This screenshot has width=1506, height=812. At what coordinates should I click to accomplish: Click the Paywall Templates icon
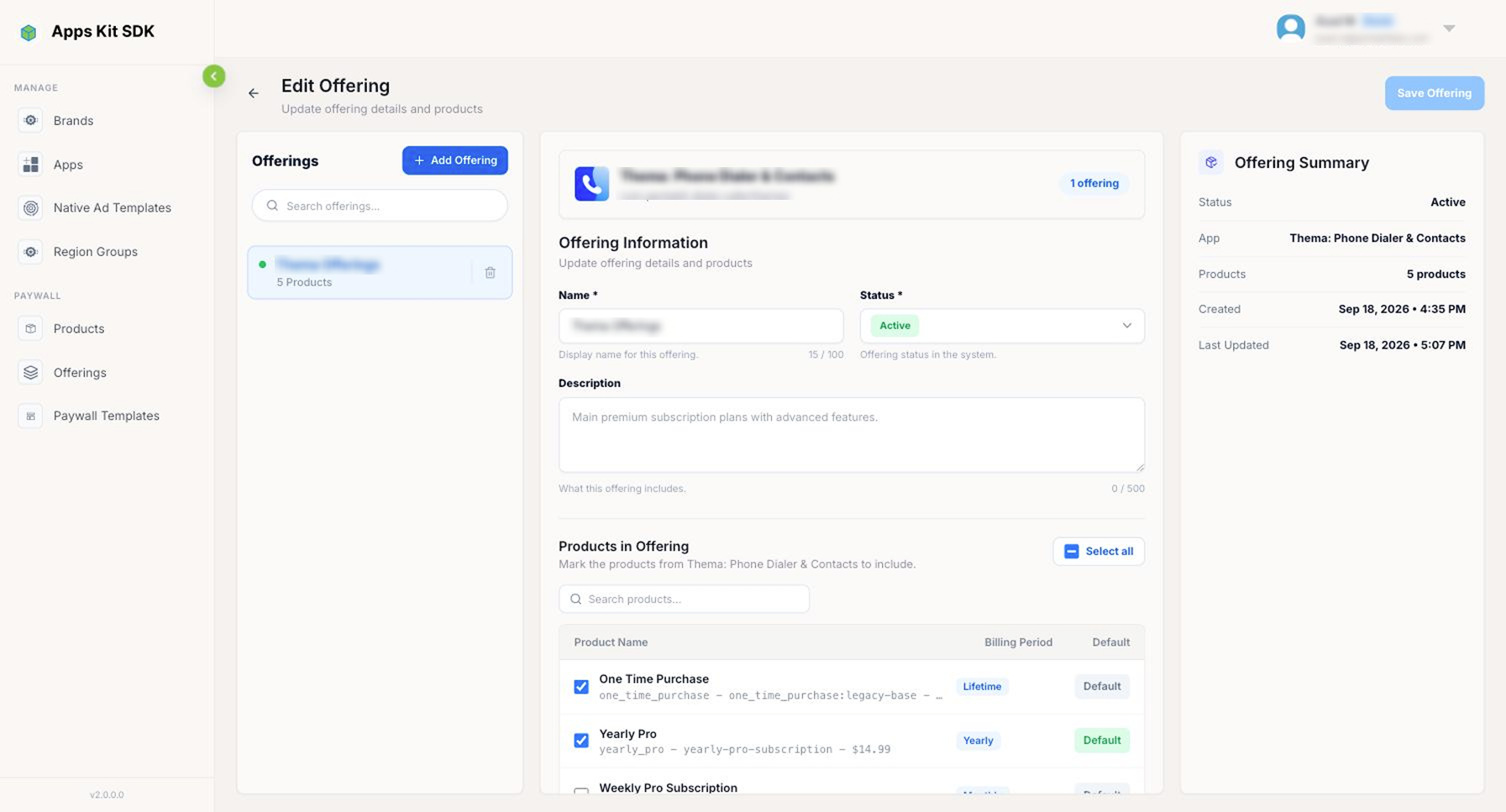click(31, 416)
